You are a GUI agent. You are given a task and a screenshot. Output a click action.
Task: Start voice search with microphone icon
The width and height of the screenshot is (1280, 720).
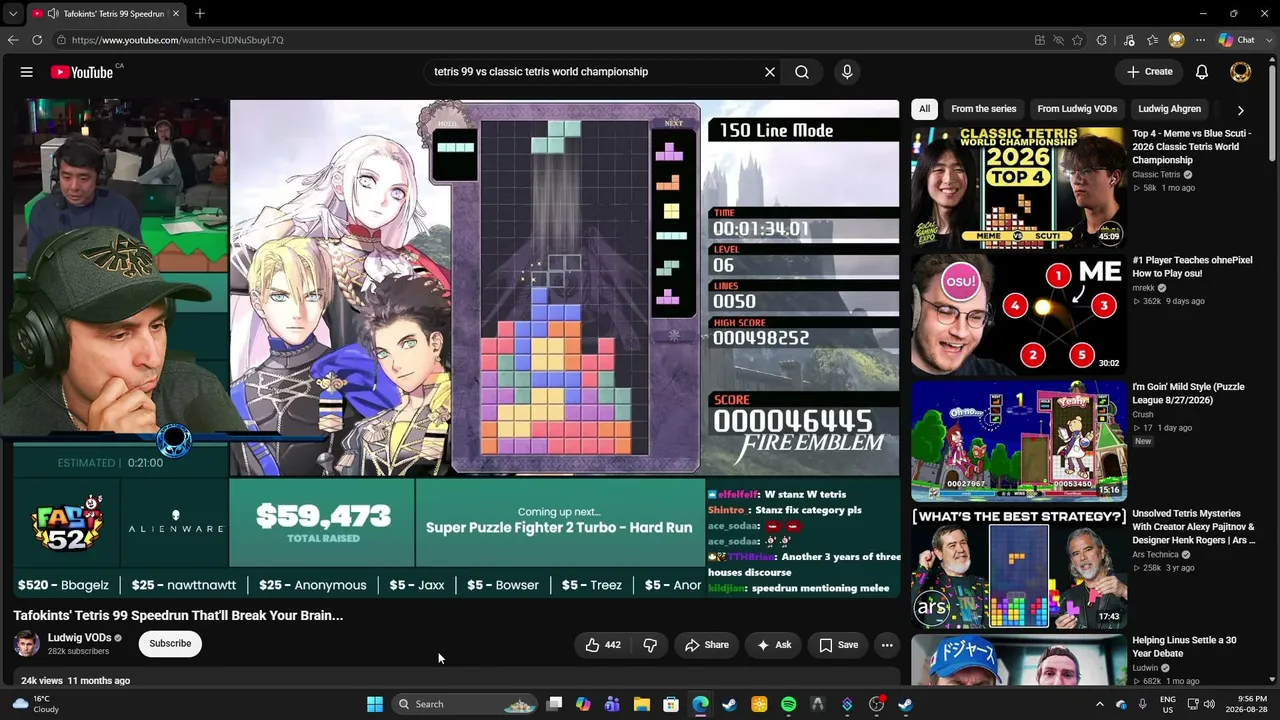tap(847, 72)
